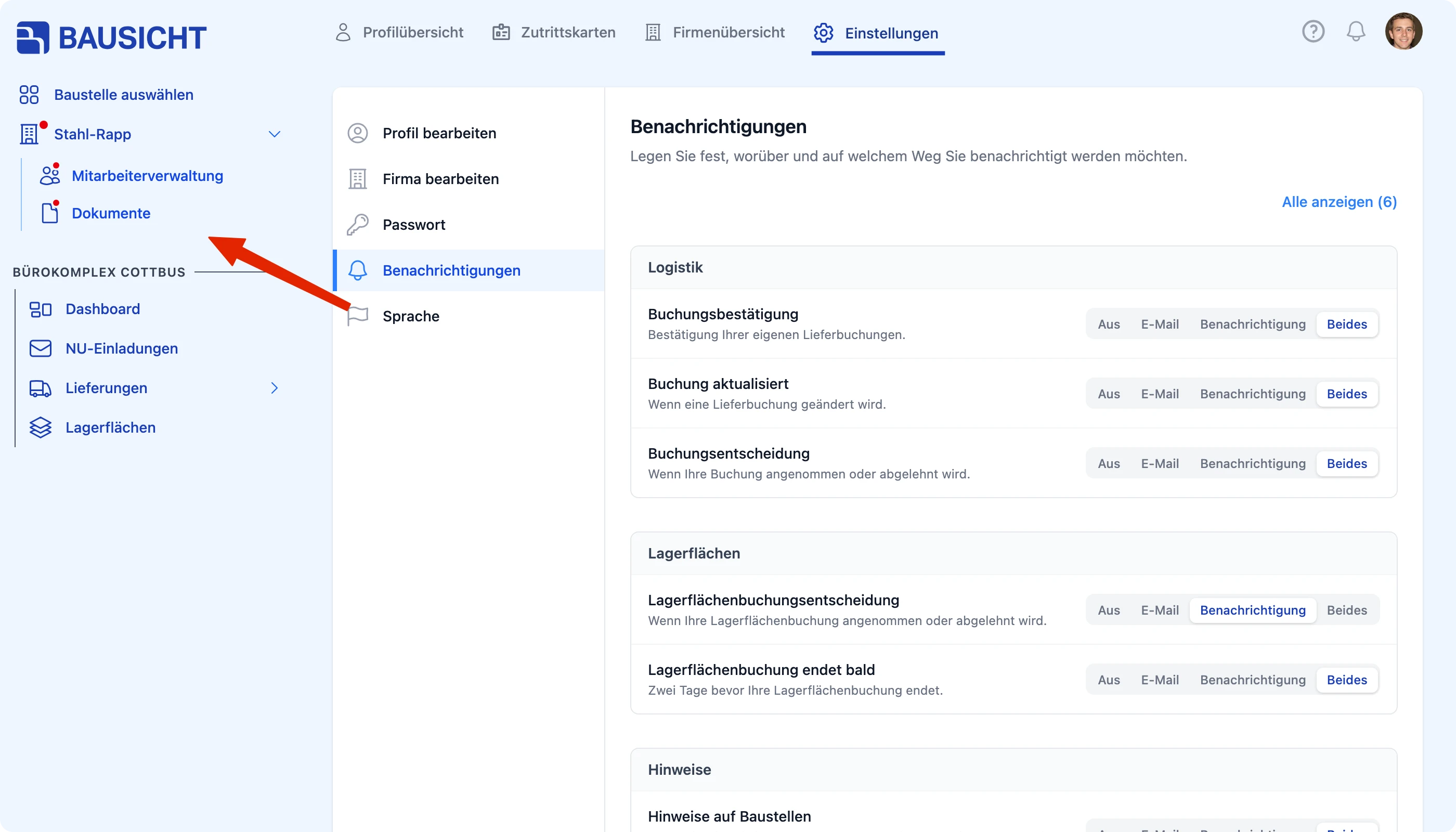This screenshot has height=832, width=1456.
Task: Set Buchungsbestätigung to Benachrichtigung
Action: (x=1253, y=324)
